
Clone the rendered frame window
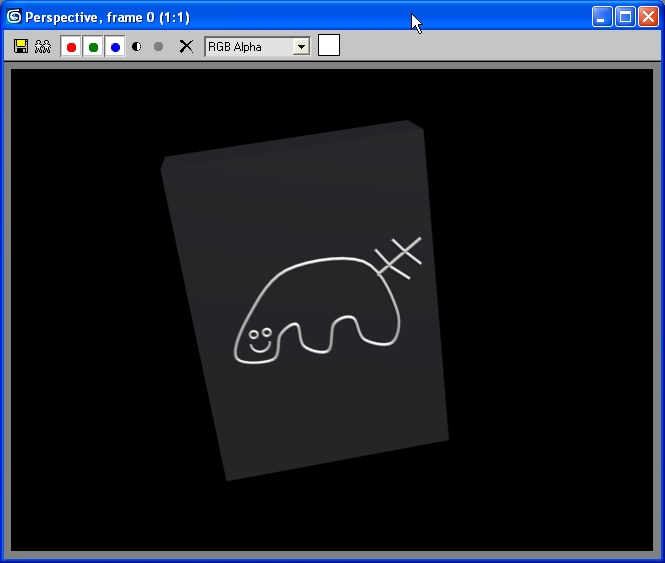tap(43, 47)
